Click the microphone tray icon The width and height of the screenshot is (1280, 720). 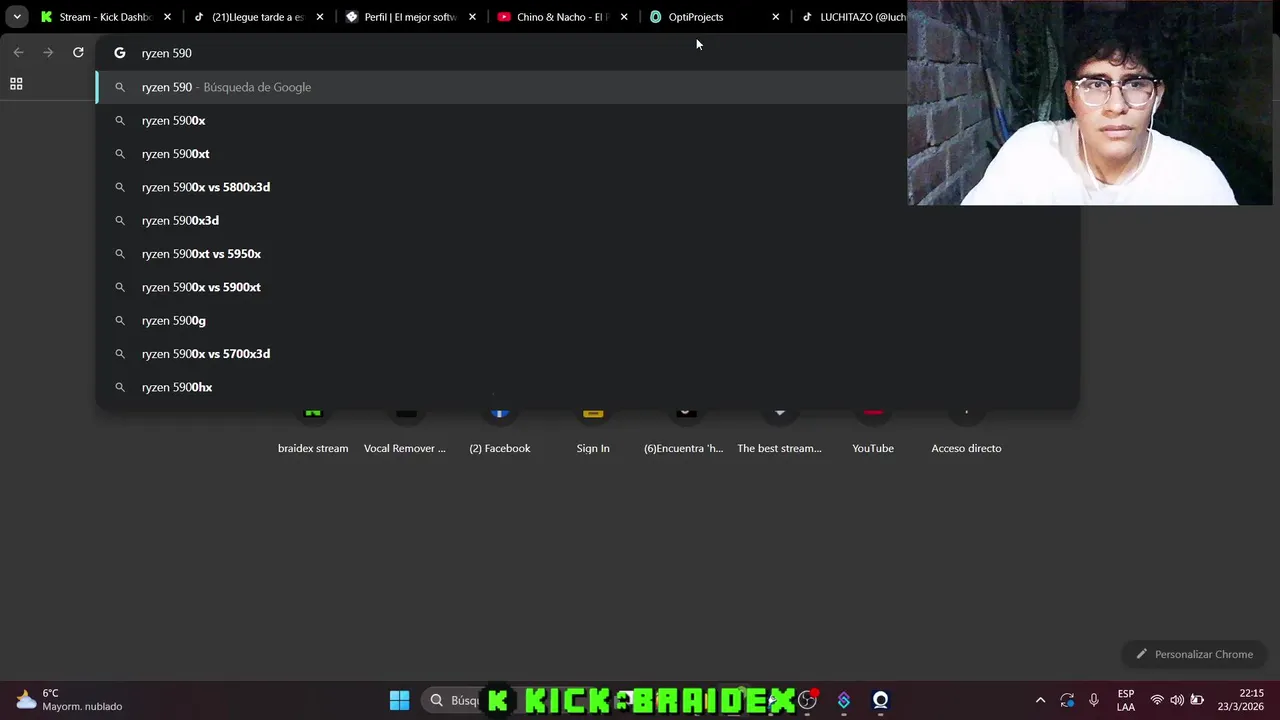(1094, 700)
